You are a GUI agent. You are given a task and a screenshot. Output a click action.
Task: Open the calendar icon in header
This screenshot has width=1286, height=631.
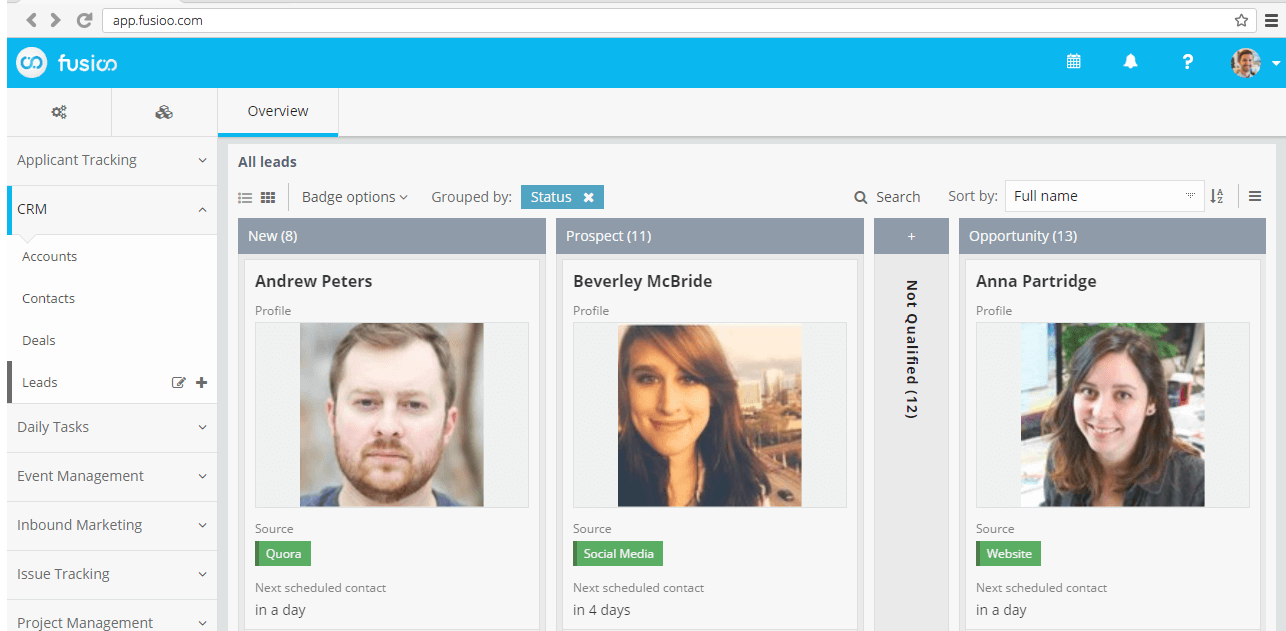tap(1073, 62)
